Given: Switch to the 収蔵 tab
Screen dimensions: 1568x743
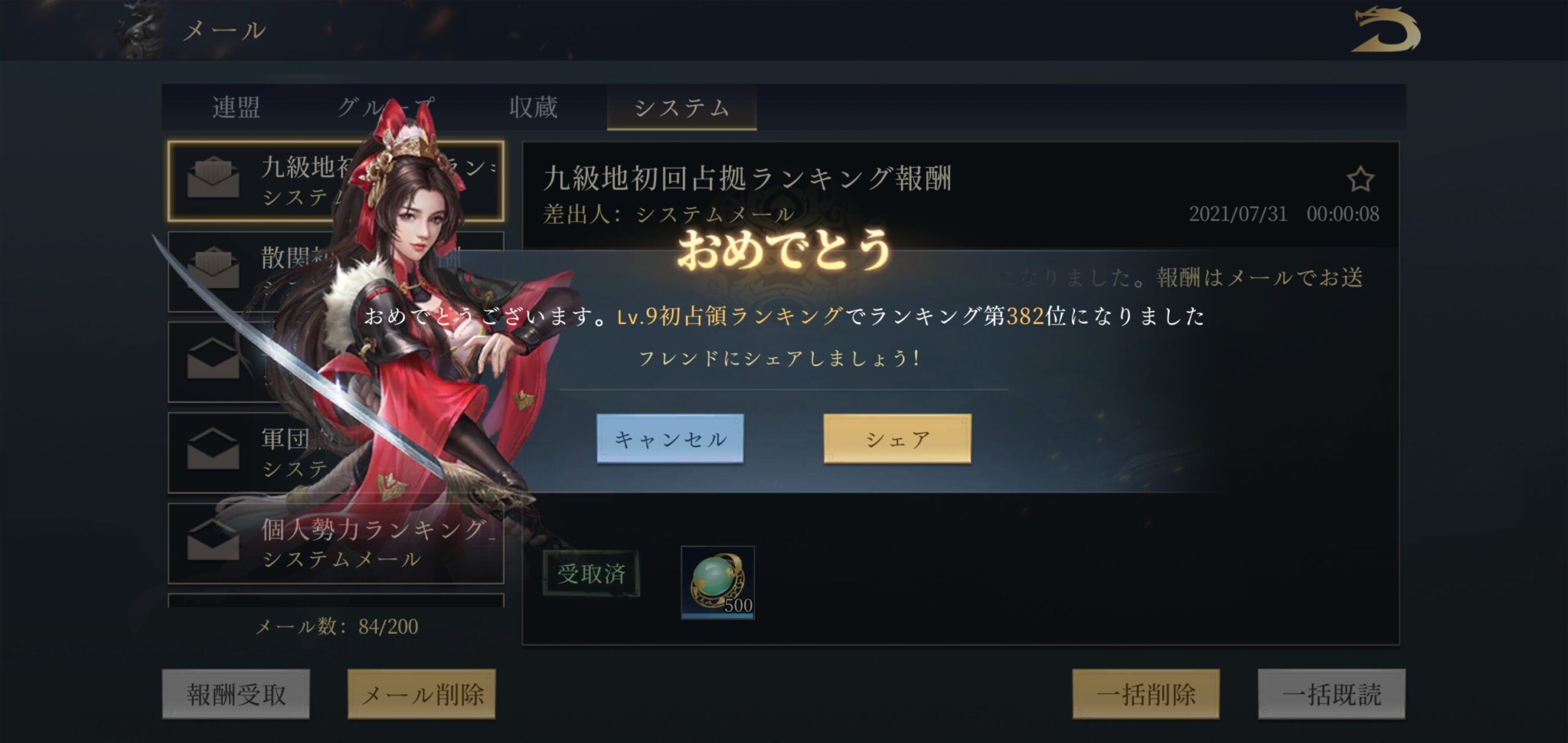Looking at the screenshot, I should point(533,107).
